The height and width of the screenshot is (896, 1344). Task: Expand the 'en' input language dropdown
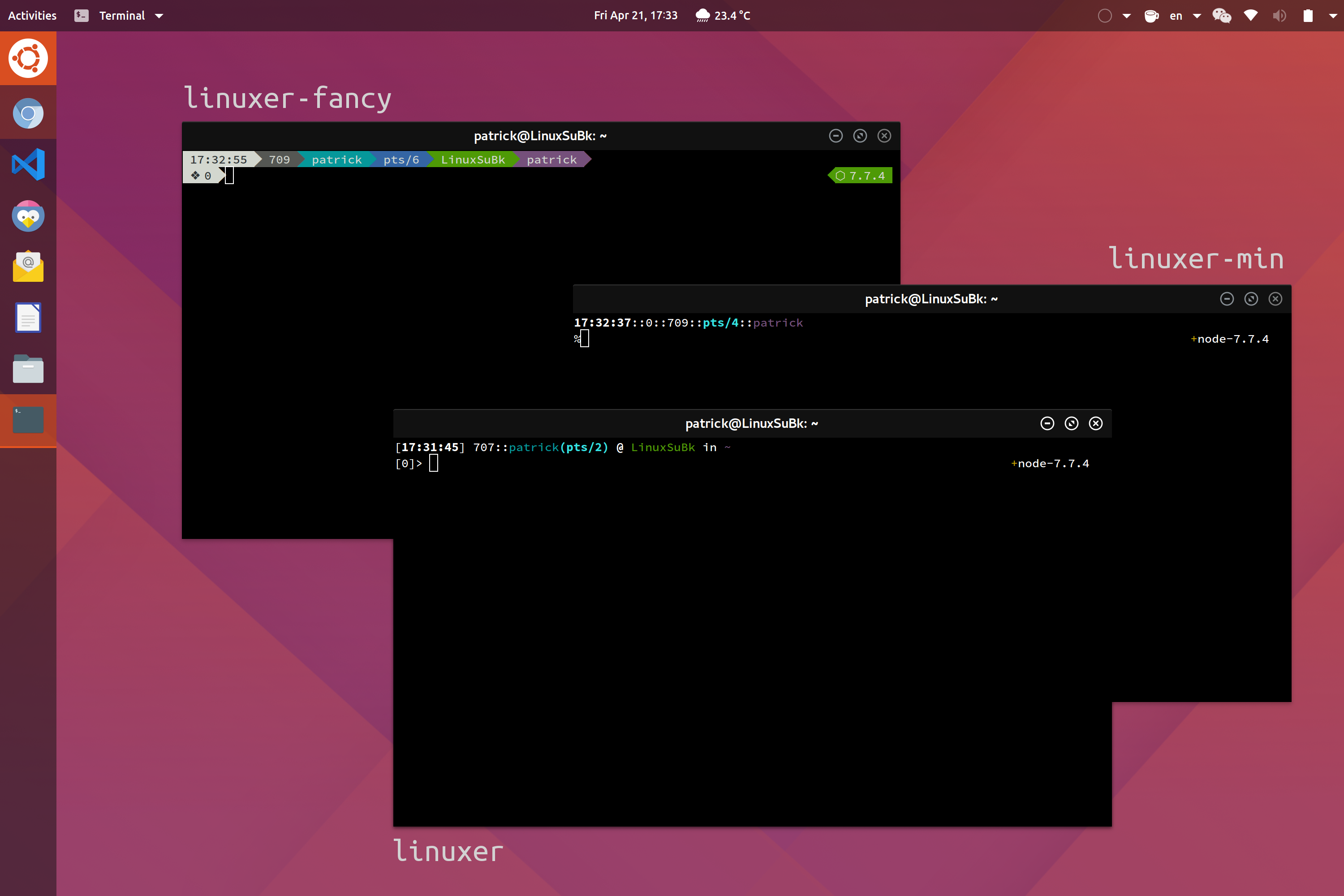pyautogui.click(x=1197, y=16)
